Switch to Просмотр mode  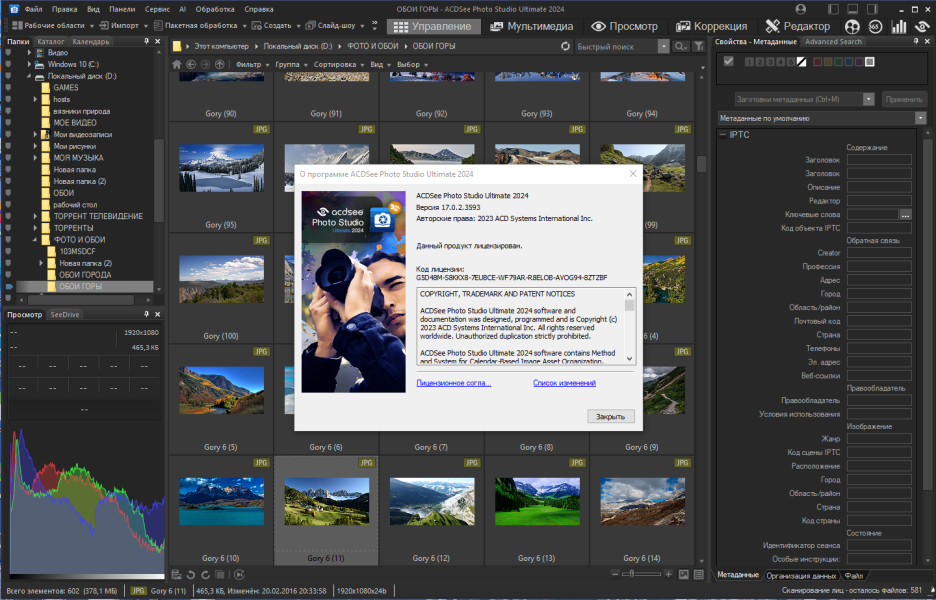[624, 26]
